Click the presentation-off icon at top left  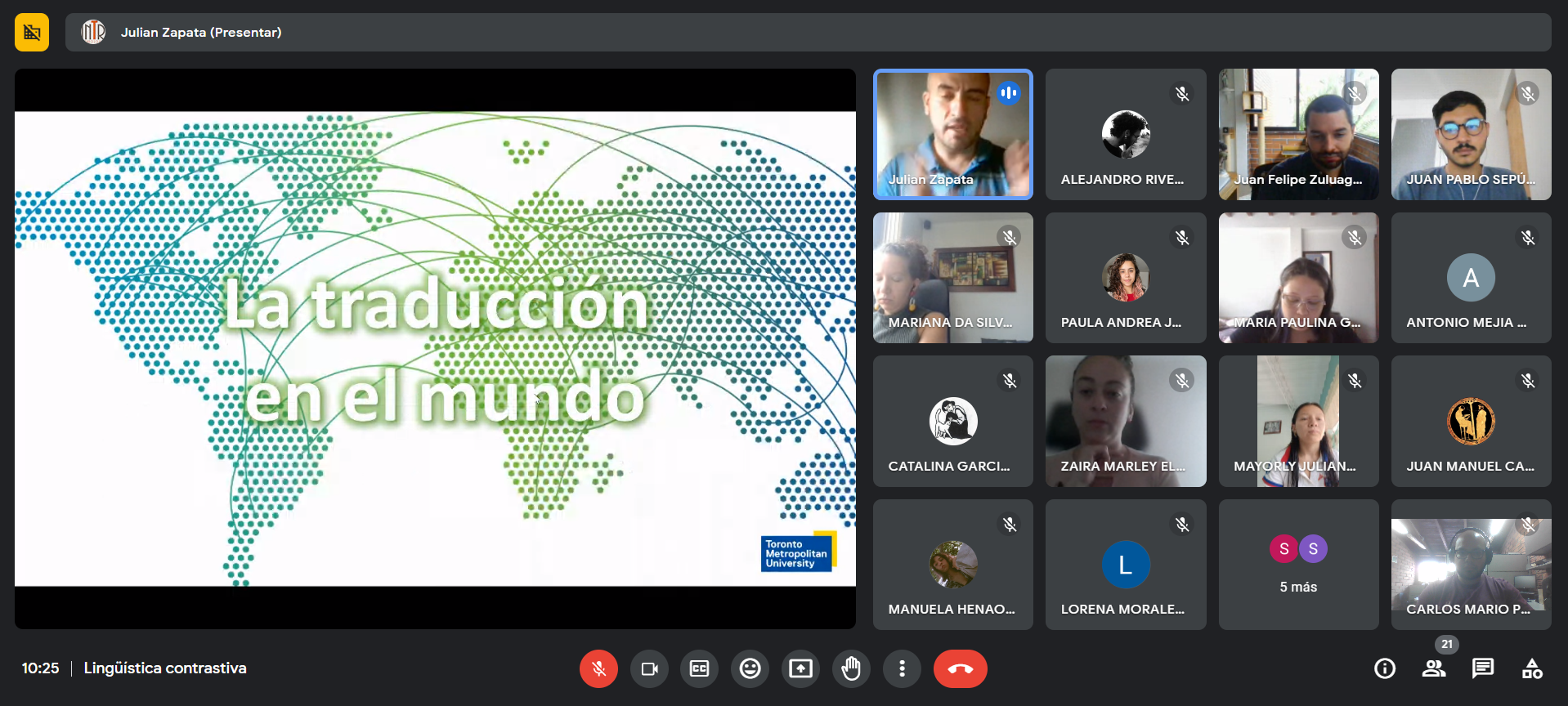(x=32, y=33)
